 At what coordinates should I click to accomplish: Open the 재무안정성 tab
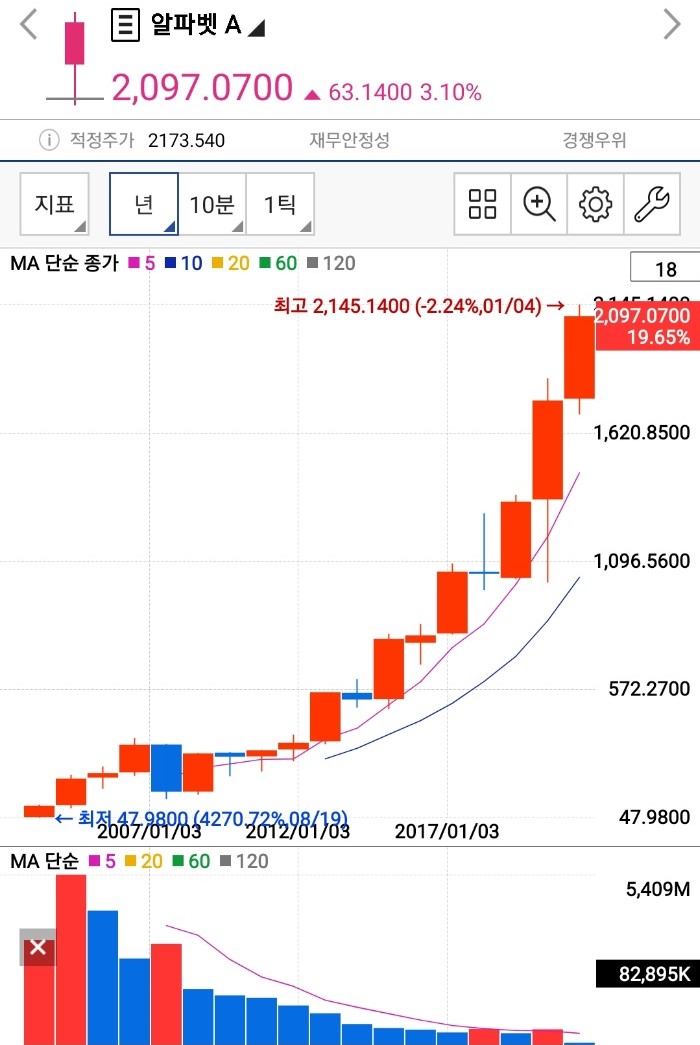pyautogui.click(x=349, y=140)
